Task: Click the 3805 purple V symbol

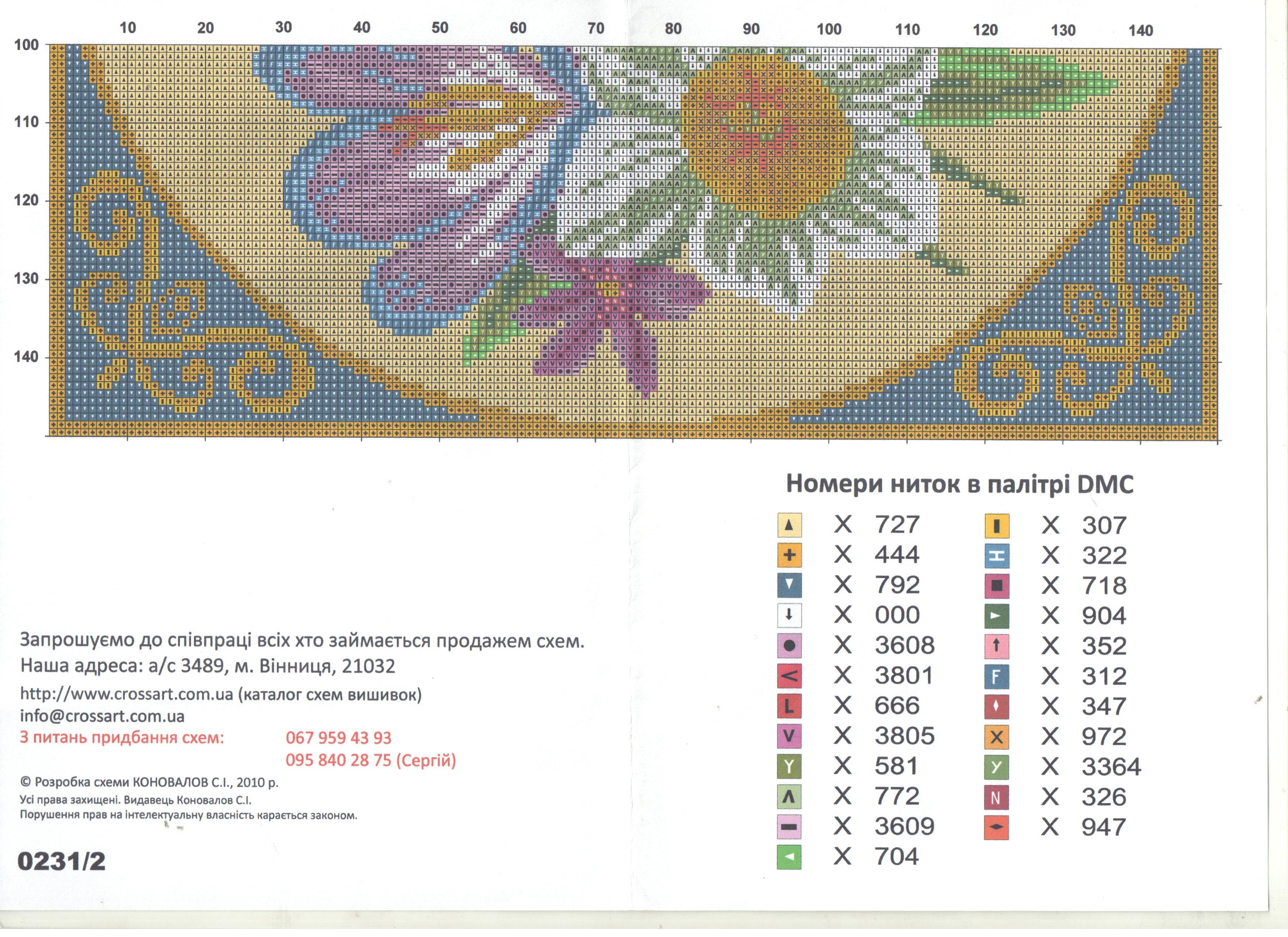Action: coord(789,736)
